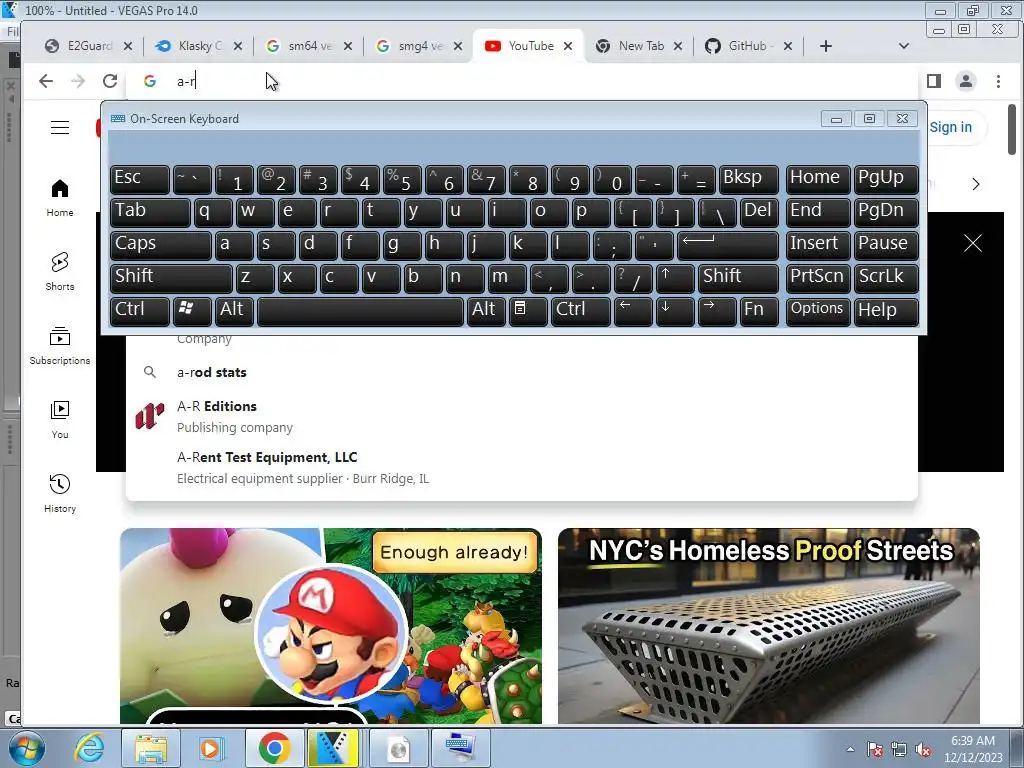Open You in the YouTube sidebar
This screenshot has height=768, width=1024.
coord(59,419)
